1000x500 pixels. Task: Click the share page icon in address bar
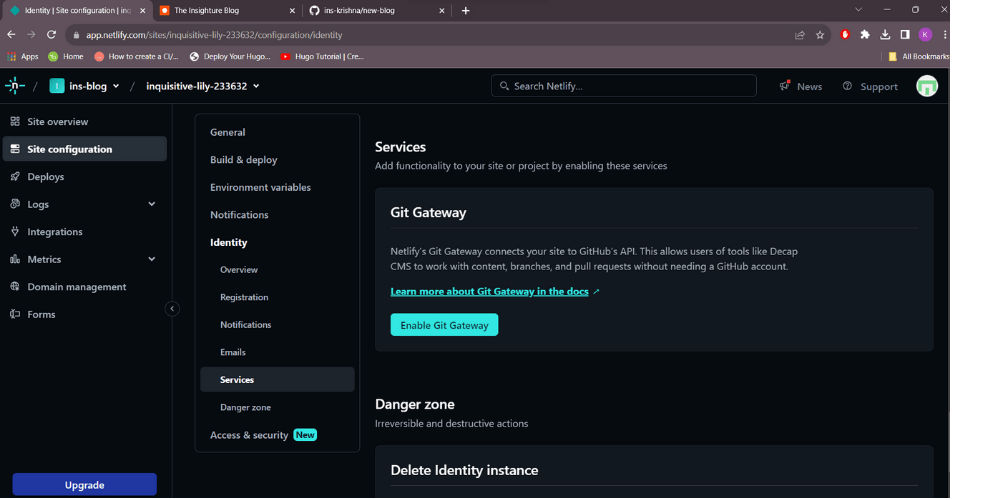[800, 35]
